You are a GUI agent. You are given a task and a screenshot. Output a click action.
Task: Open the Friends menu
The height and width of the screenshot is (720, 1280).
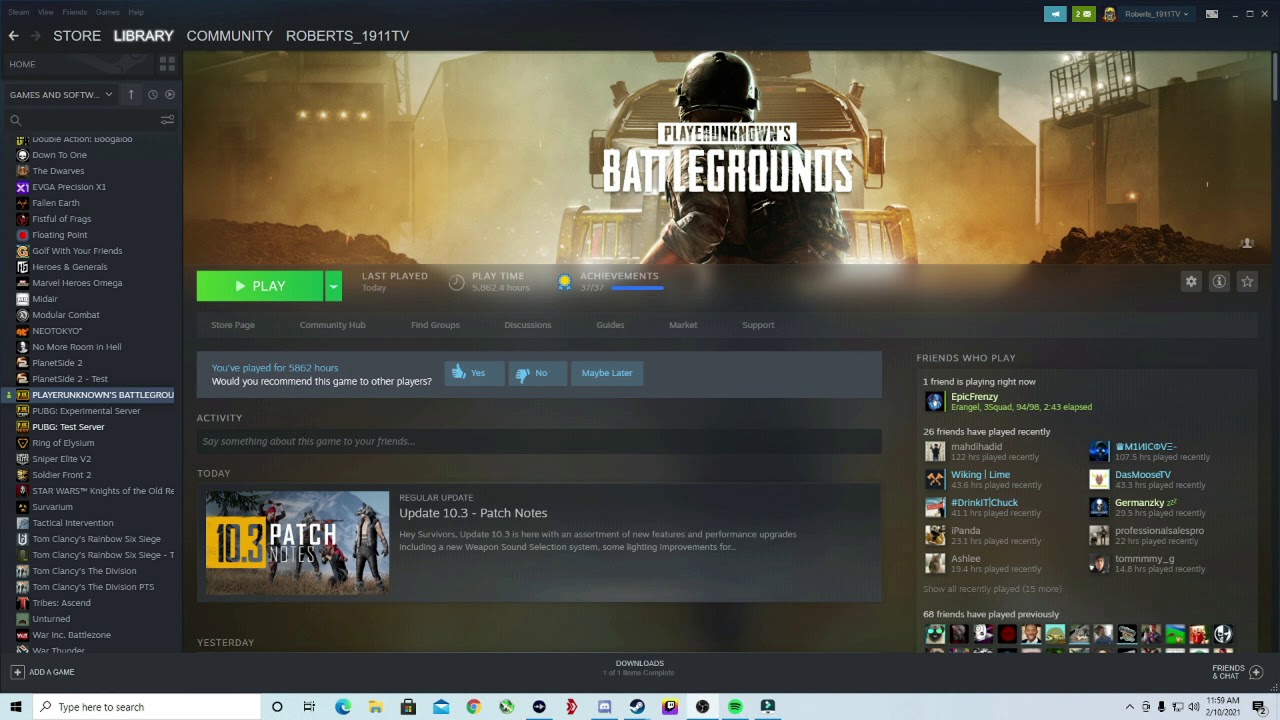75,12
